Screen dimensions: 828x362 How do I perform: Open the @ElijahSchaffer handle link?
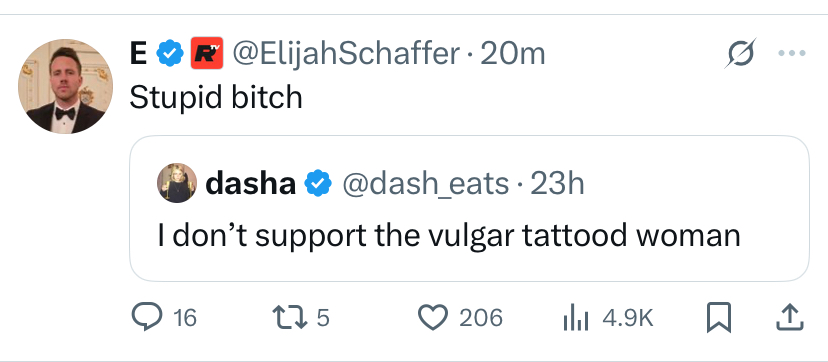coord(346,54)
